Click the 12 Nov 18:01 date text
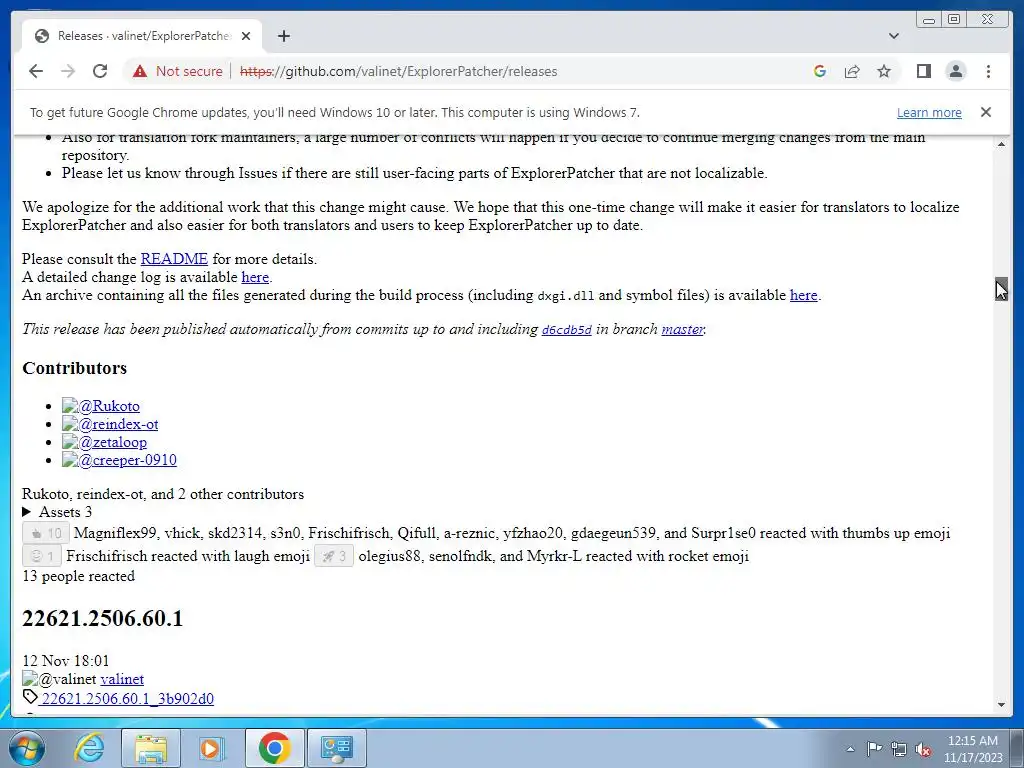Screen dimensions: 1024x768 click(x=66, y=661)
